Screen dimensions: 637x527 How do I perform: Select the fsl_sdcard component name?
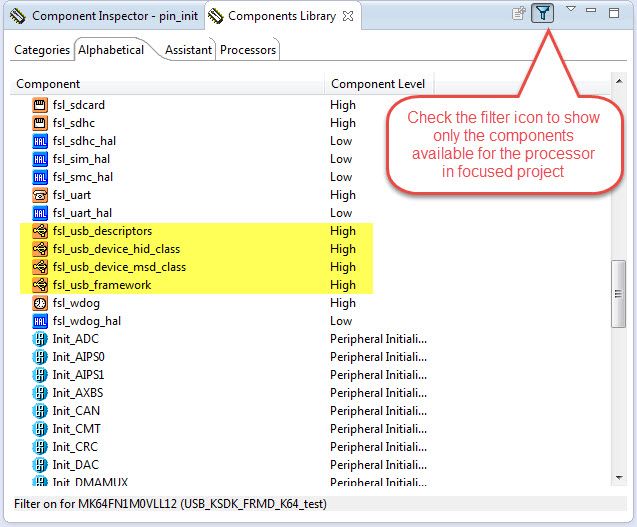[x=78, y=105]
